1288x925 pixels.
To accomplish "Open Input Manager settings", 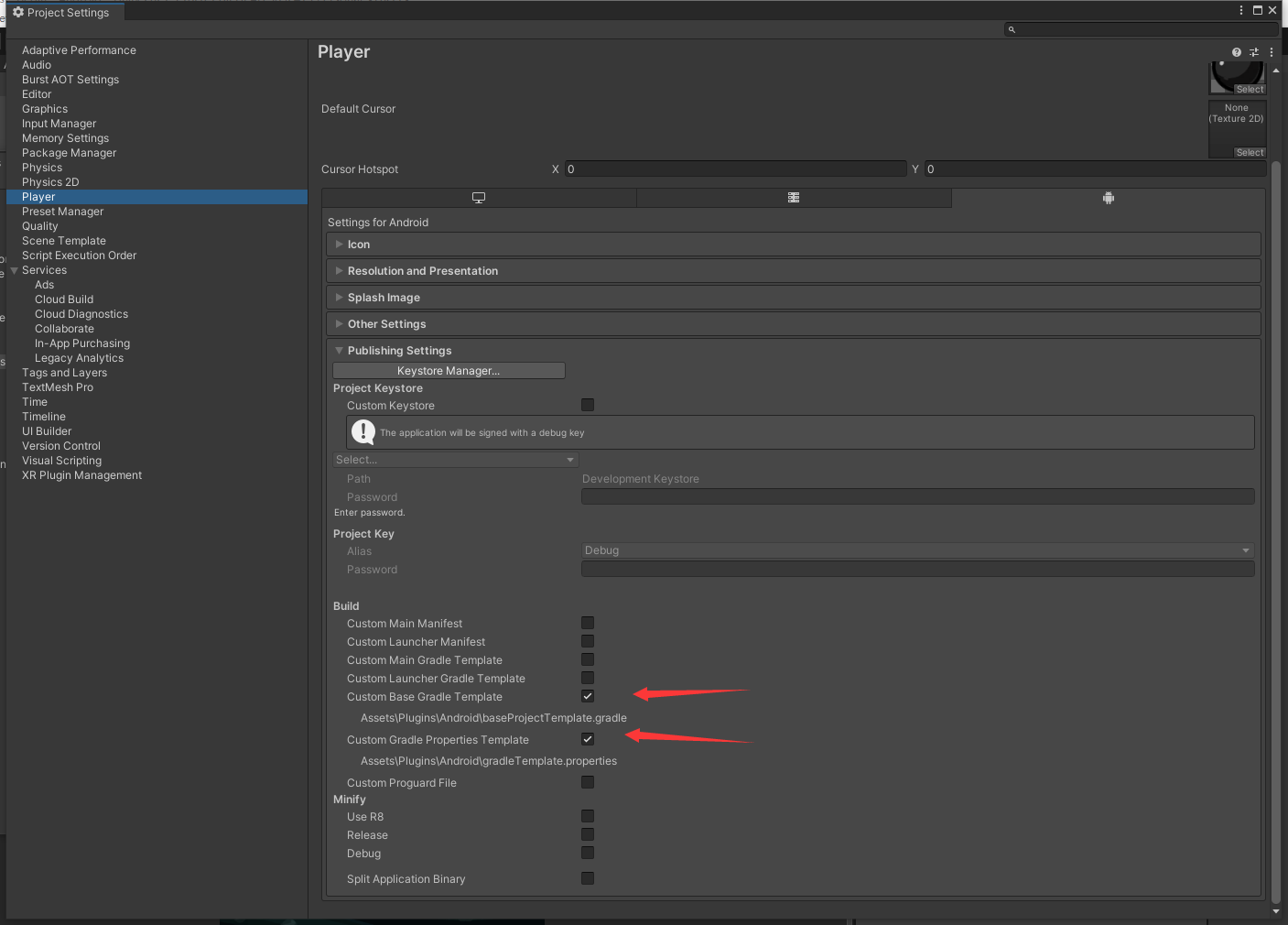I will [59, 124].
